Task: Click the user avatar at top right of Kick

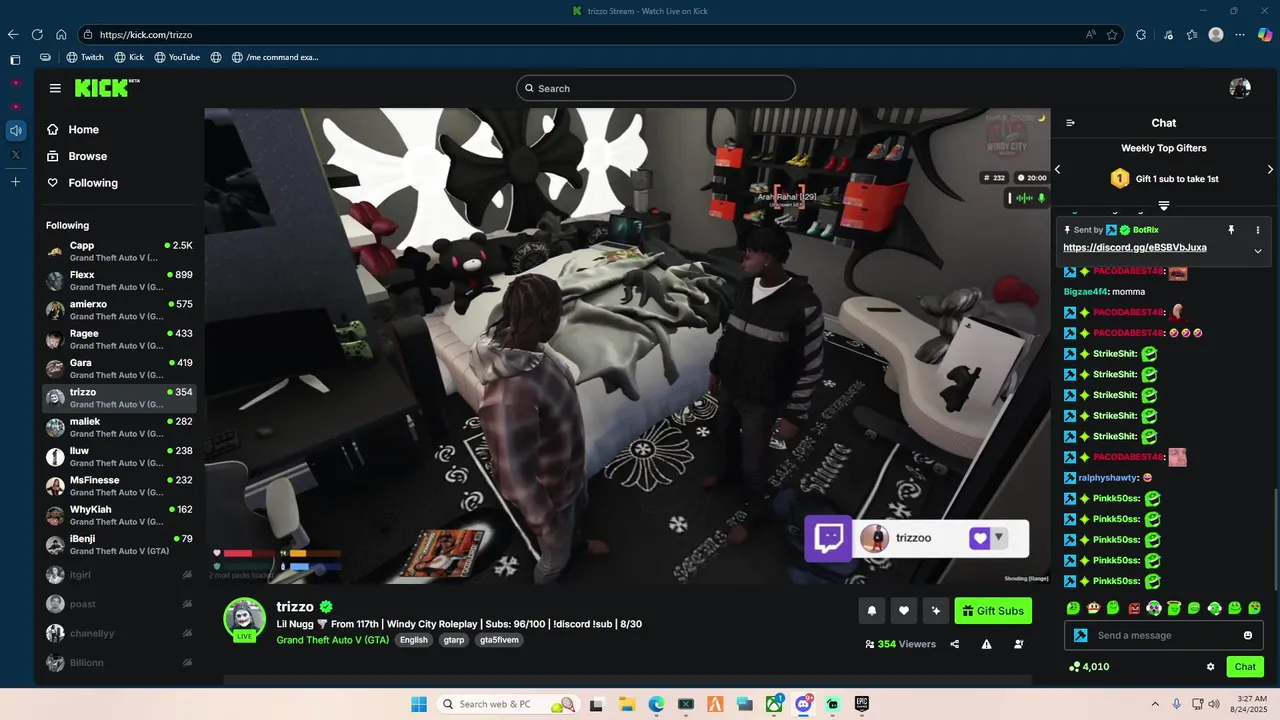Action: (x=1240, y=88)
